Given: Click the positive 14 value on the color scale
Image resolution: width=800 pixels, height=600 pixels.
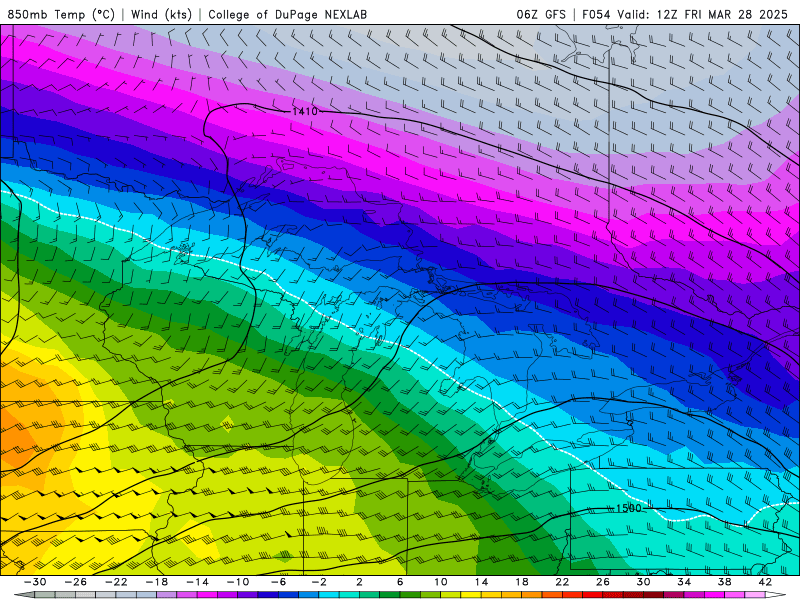Looking at the screenshot, I should pos(481,582).
